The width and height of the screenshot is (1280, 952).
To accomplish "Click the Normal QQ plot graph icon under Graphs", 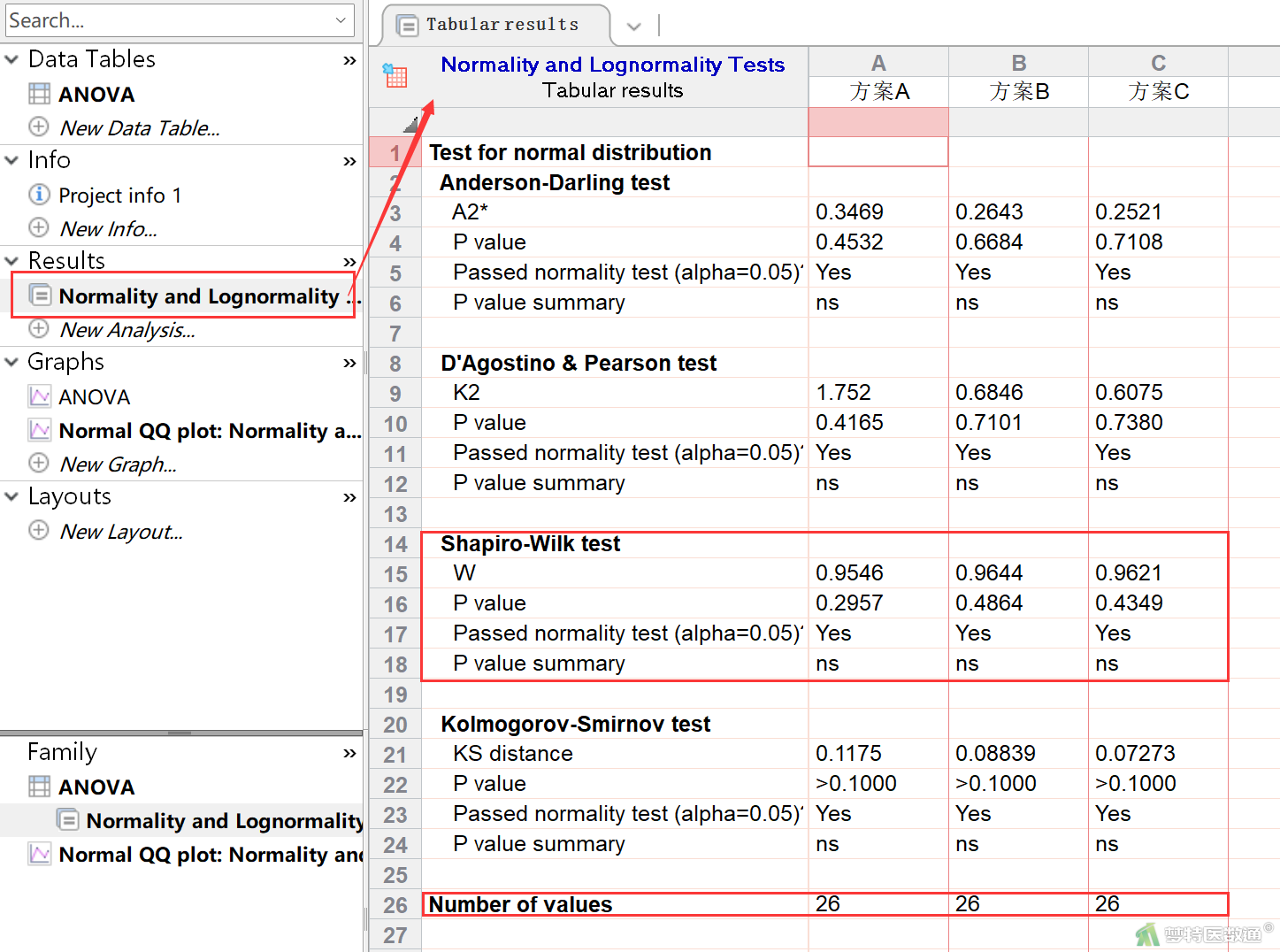I will (x=39, y=430).
